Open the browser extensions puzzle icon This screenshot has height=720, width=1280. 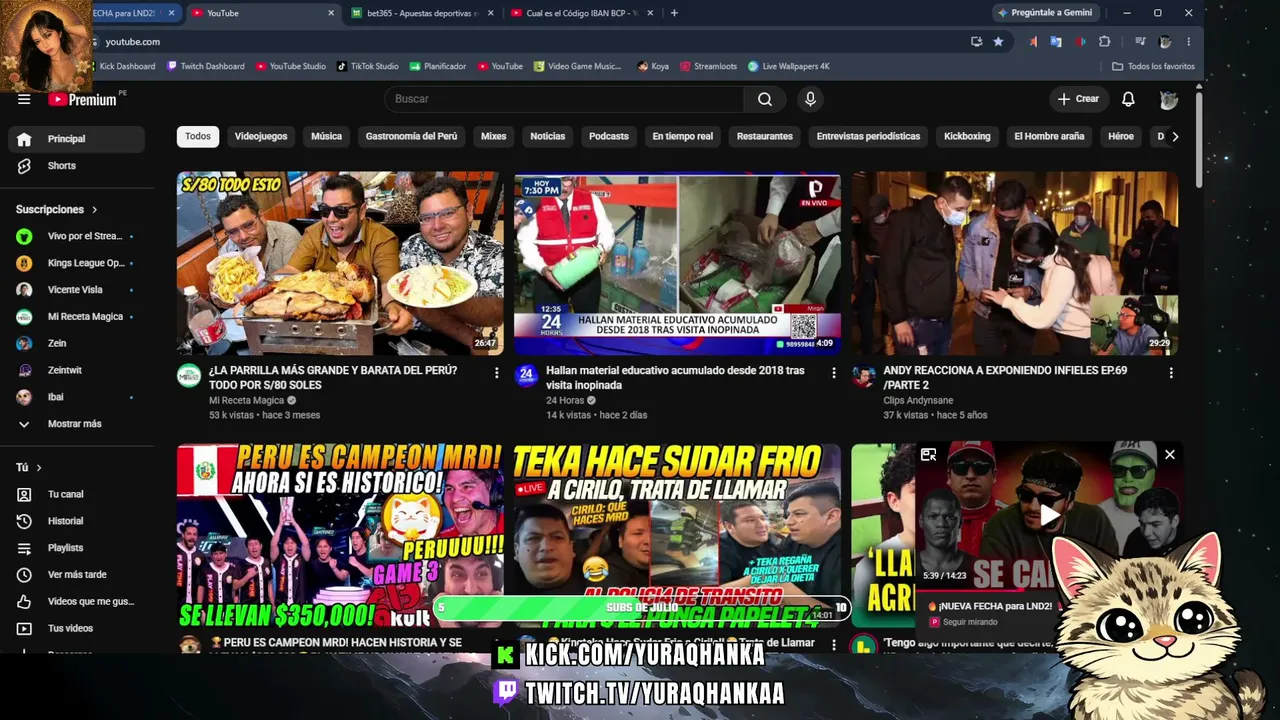[x=1104, y=42]
